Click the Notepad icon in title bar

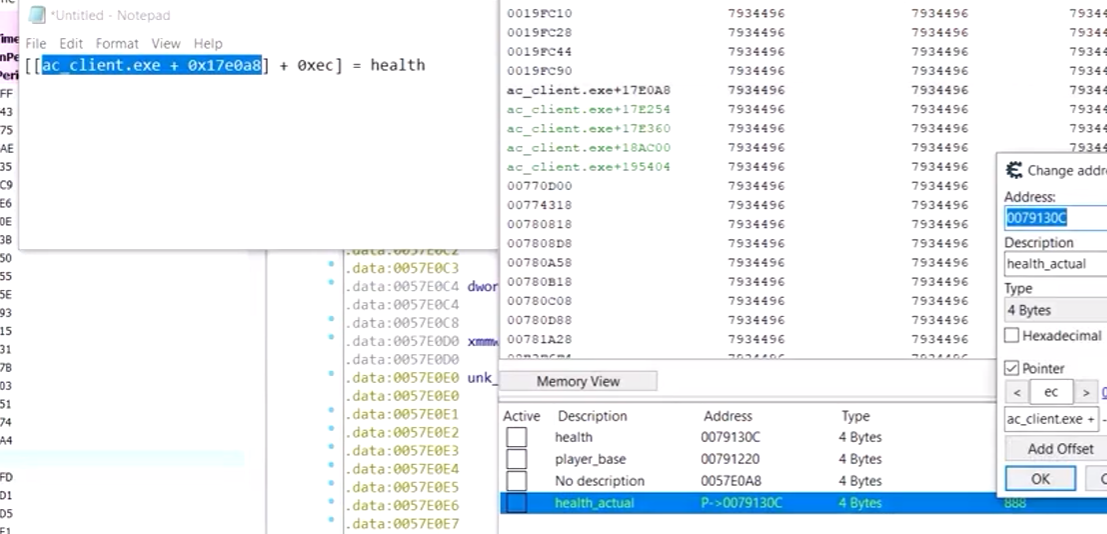coord(35,15)
